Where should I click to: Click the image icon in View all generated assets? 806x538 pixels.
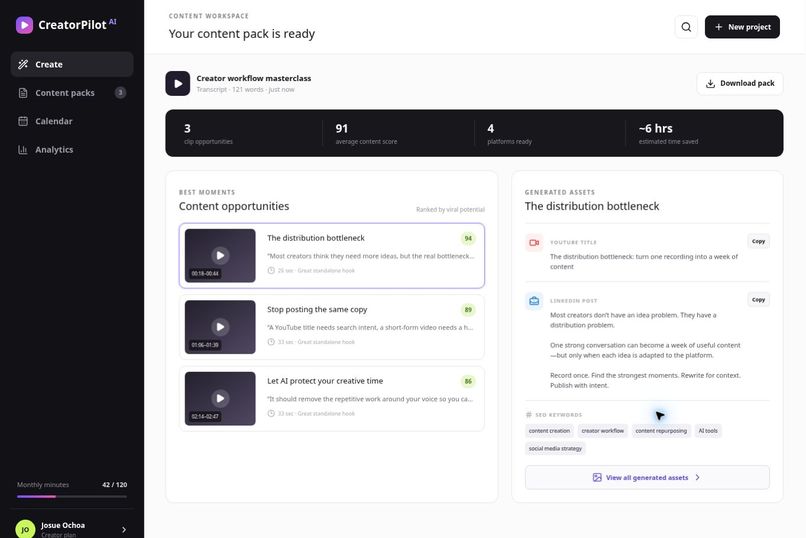coord(597,477)
